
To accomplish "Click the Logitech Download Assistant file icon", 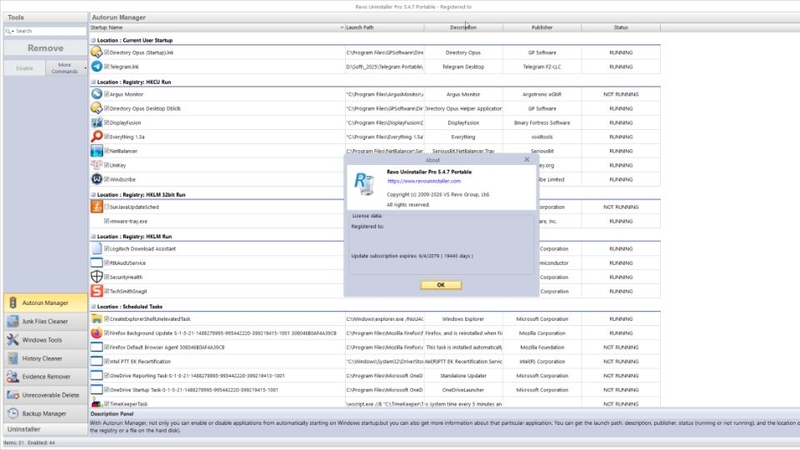I will (96, 248).
